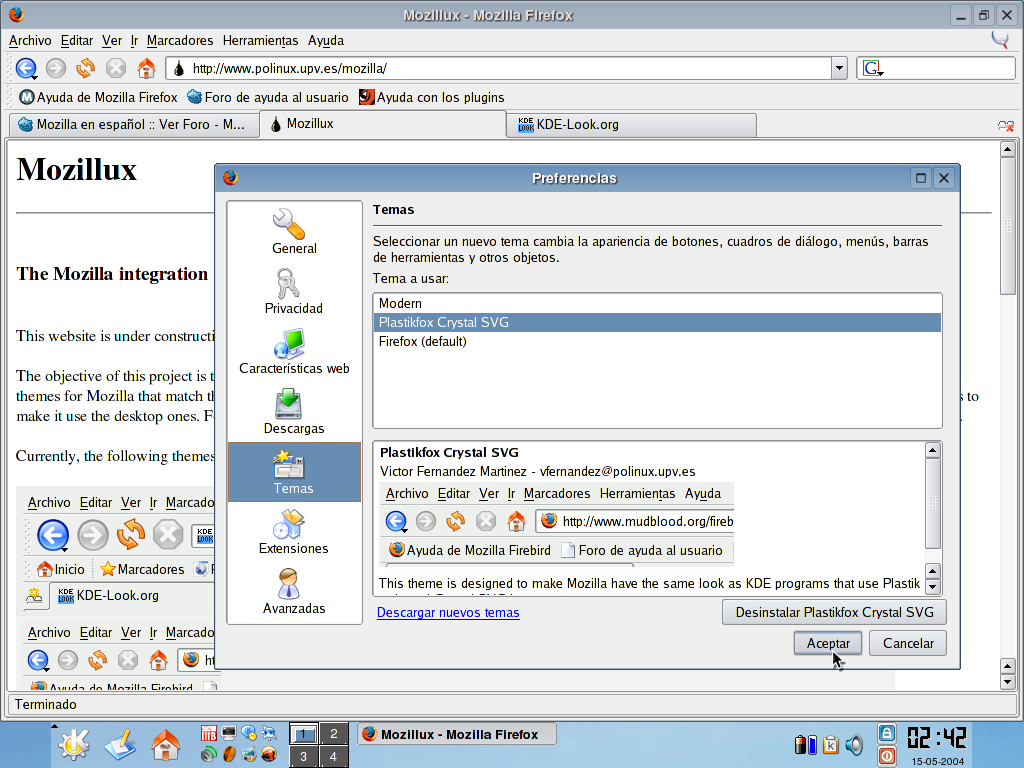Click the battery monitor tray icon
This screenshot has height=768, width=1024.
tap(805, 744)
